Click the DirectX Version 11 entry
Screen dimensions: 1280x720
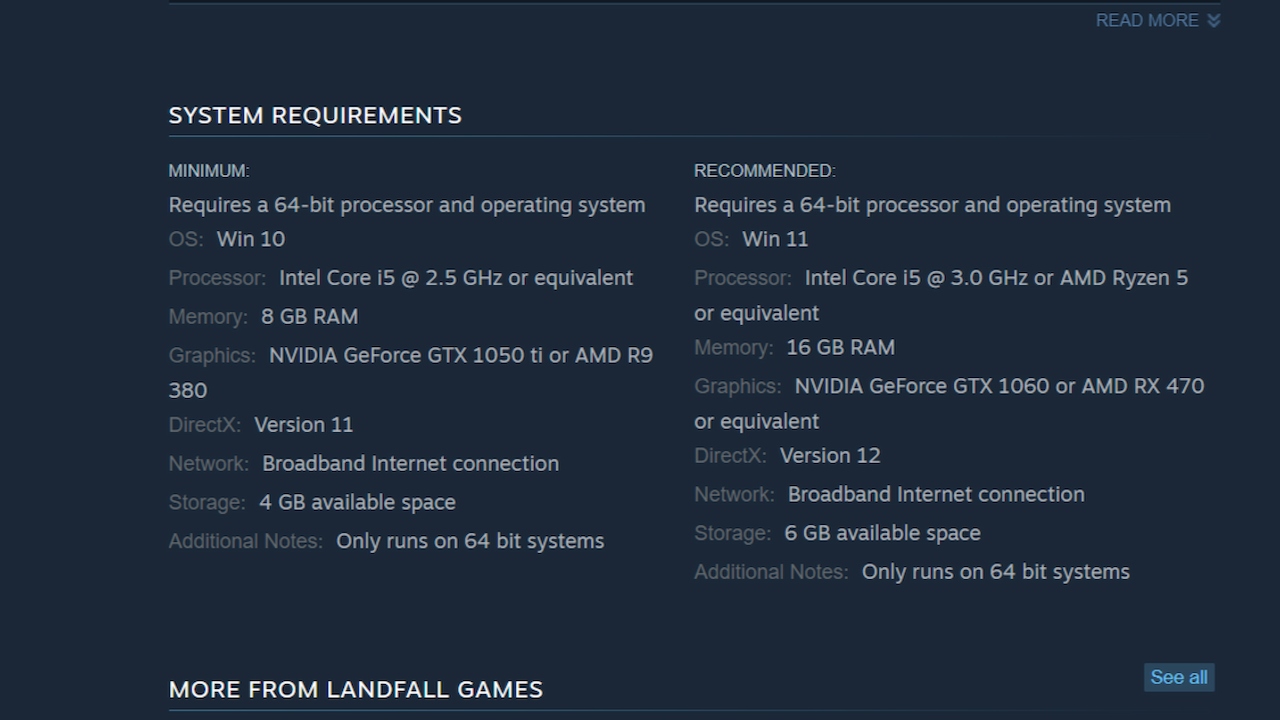click(303, 425)
